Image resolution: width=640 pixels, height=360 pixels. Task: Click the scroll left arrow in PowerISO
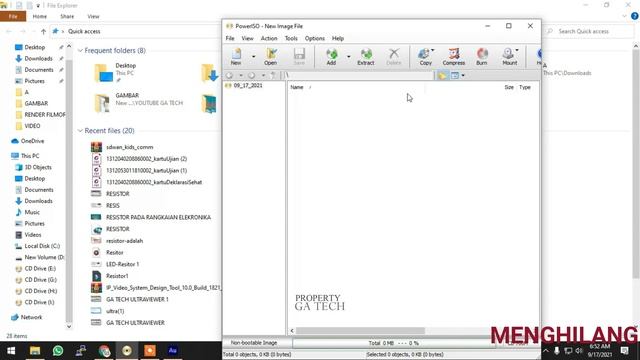tap(292, 331)
